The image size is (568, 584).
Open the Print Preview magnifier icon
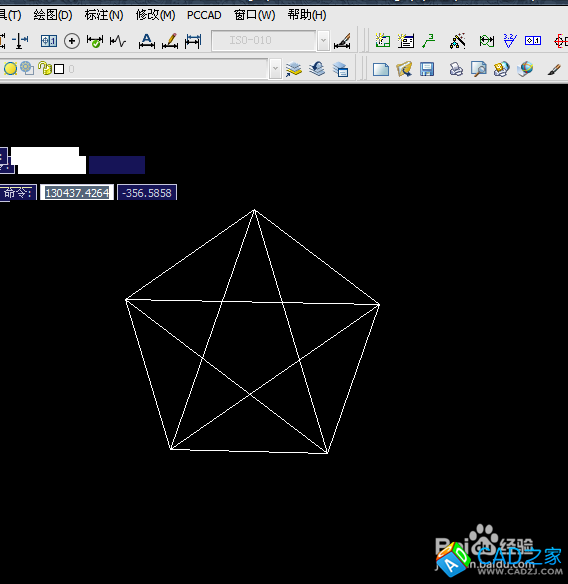(x=479, y=69)
